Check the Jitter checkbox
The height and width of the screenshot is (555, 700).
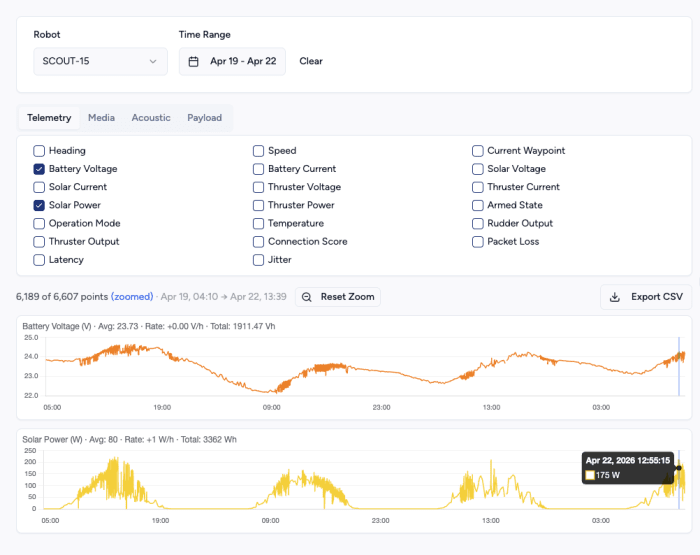pyautogui.click(x=258, y=260)
